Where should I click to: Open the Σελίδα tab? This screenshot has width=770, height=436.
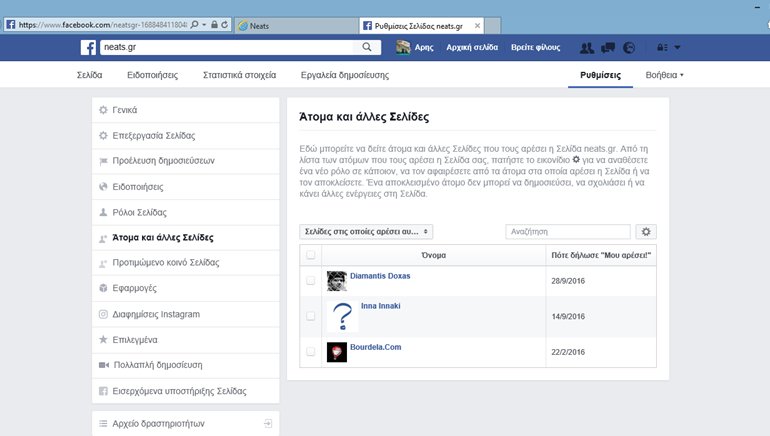[89, 75]
